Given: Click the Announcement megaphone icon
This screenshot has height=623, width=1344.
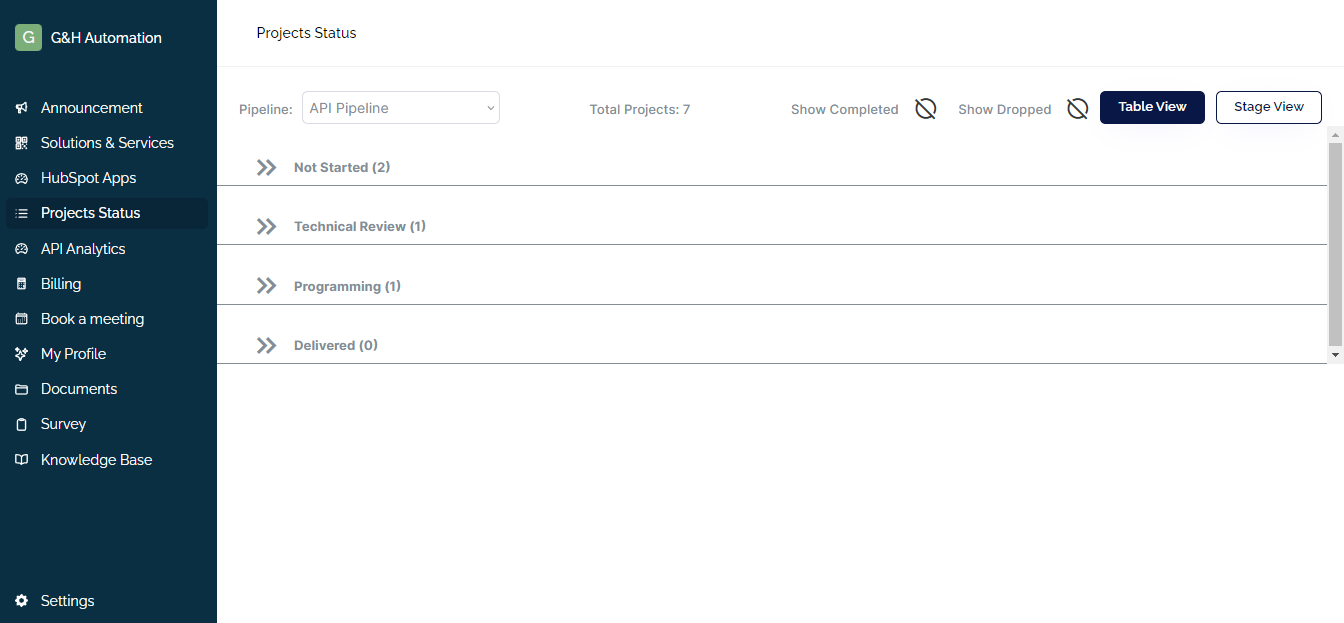Looking at the screenshot, I should (21, 108).
